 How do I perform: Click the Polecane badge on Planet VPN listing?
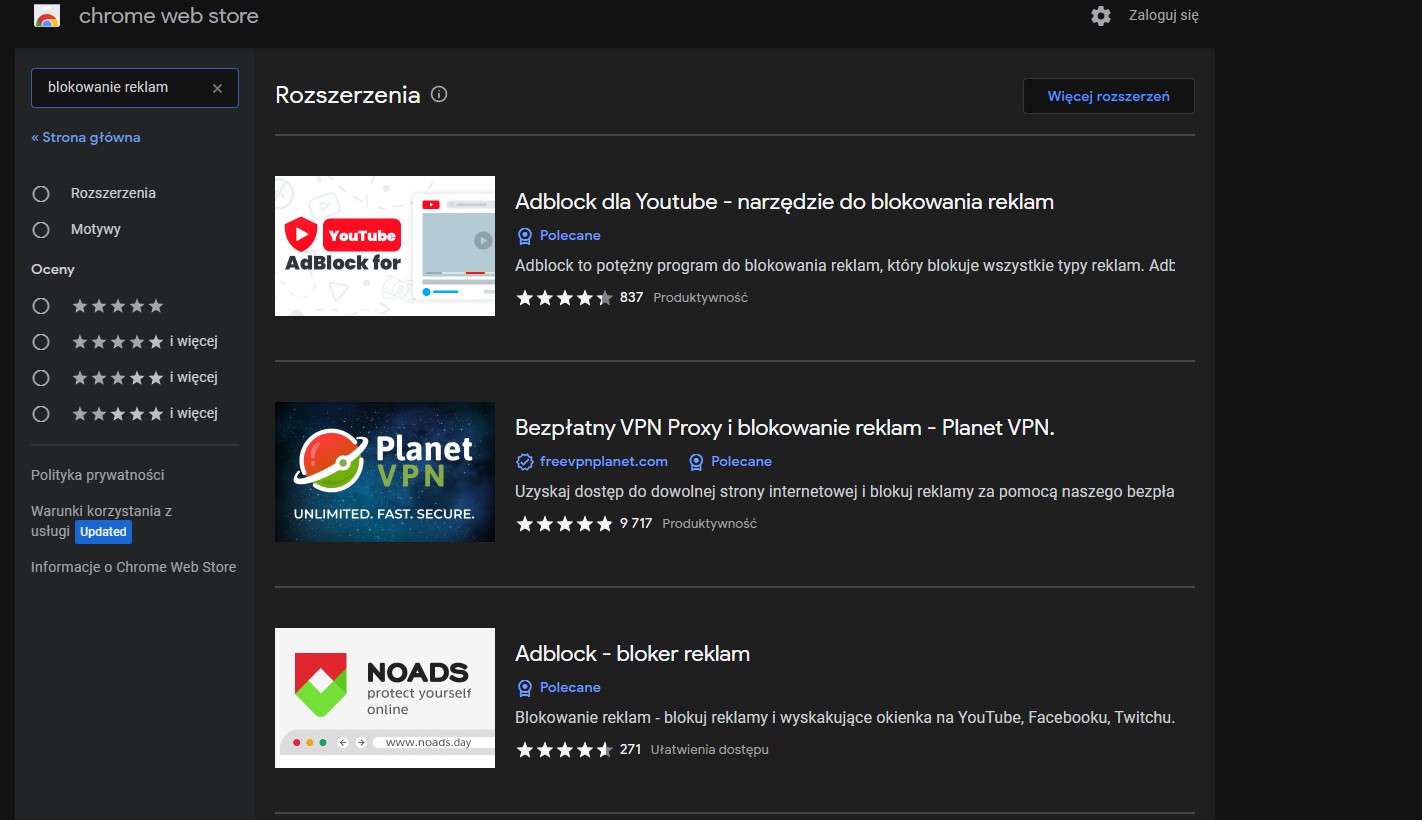pos(729,461)
